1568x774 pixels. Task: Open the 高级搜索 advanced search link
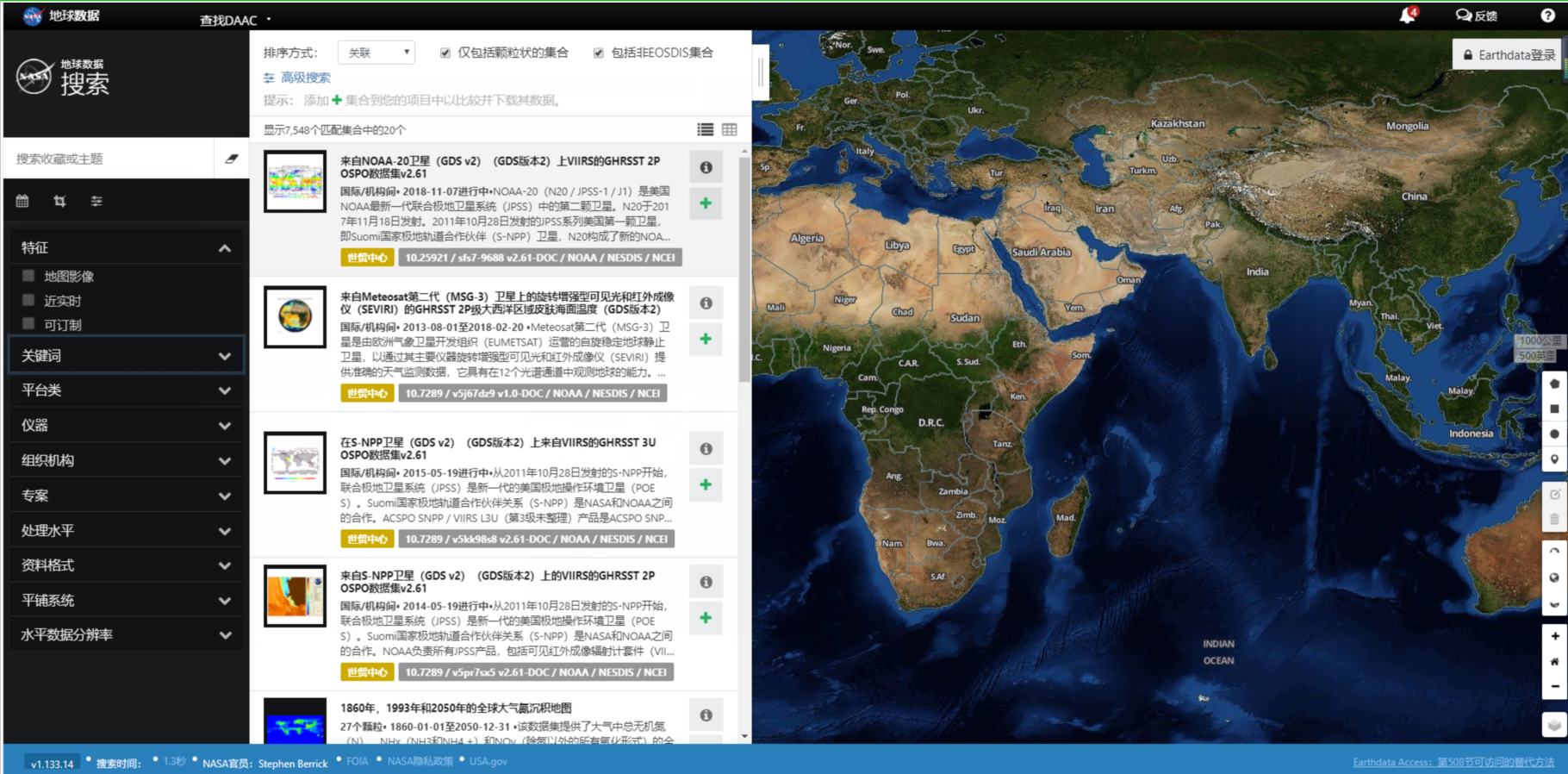pos(297,78)
